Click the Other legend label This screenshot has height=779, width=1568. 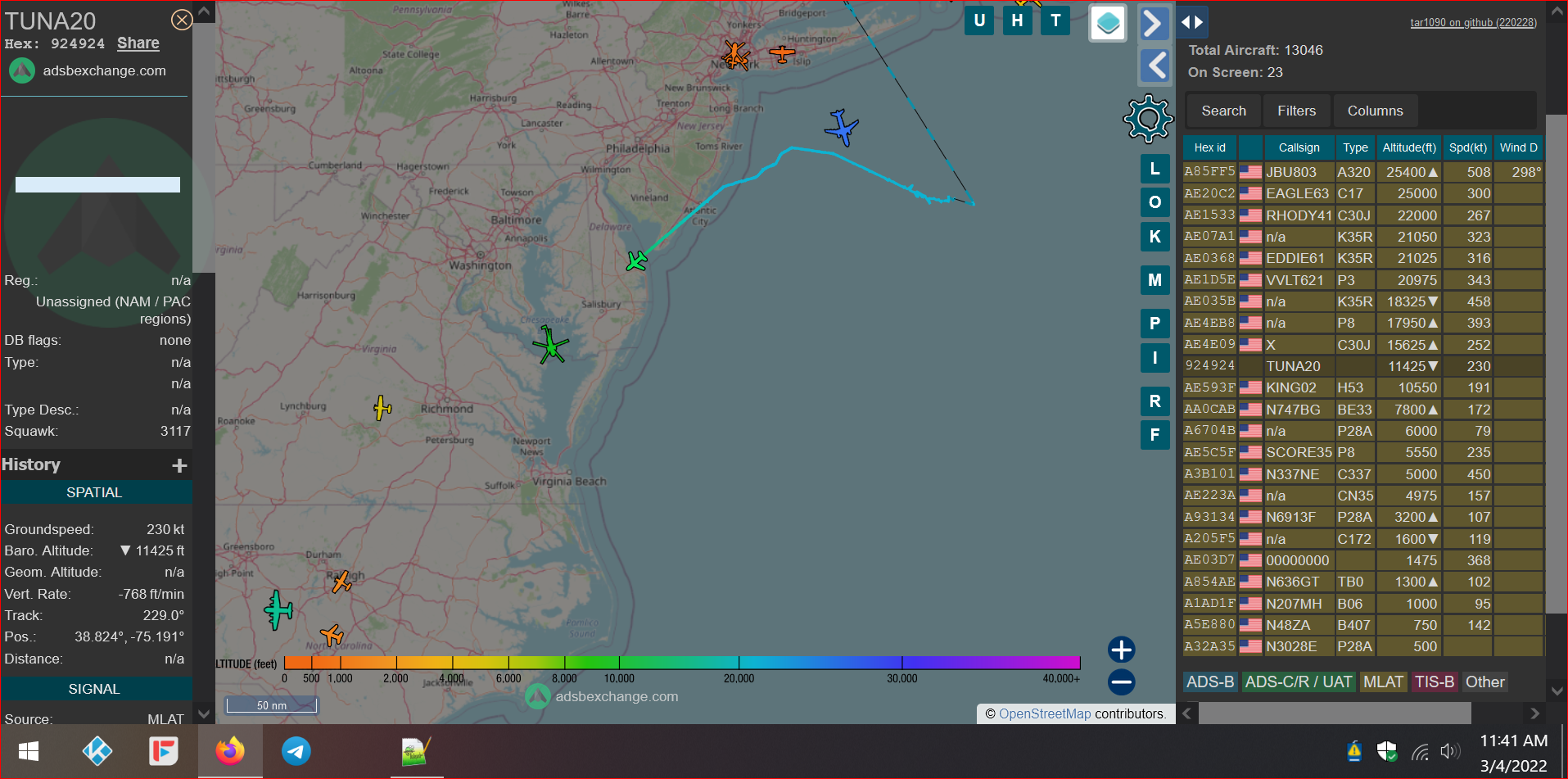tap(1484, 682)
